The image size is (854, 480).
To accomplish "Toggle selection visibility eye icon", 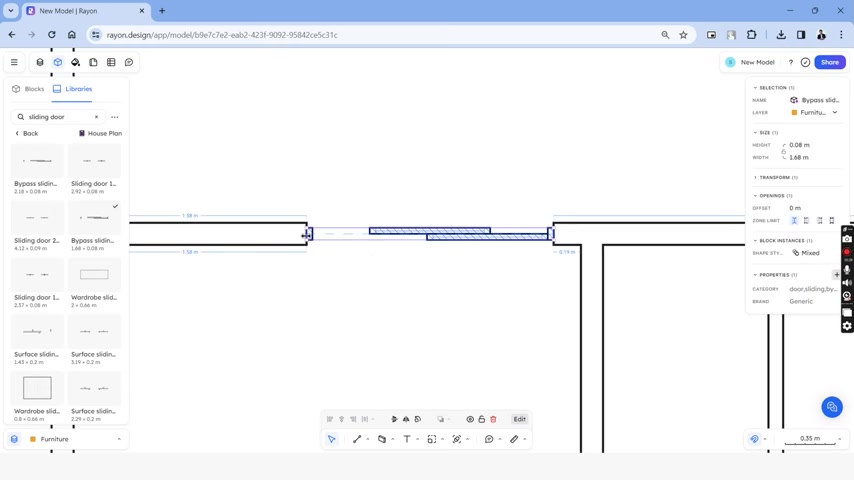I will point(470,419).
